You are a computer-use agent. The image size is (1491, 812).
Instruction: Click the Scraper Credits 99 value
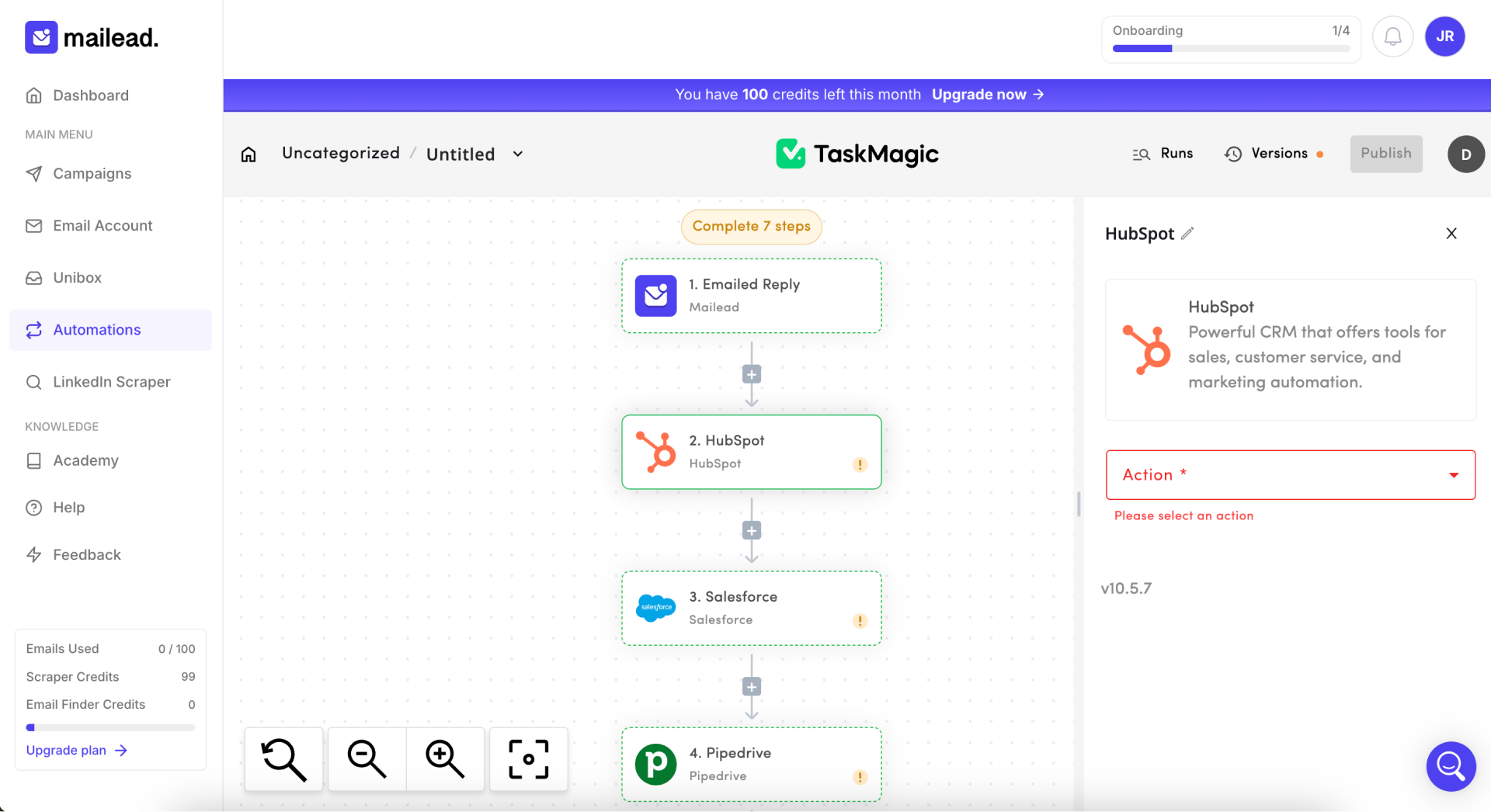(x=188, y=677)
